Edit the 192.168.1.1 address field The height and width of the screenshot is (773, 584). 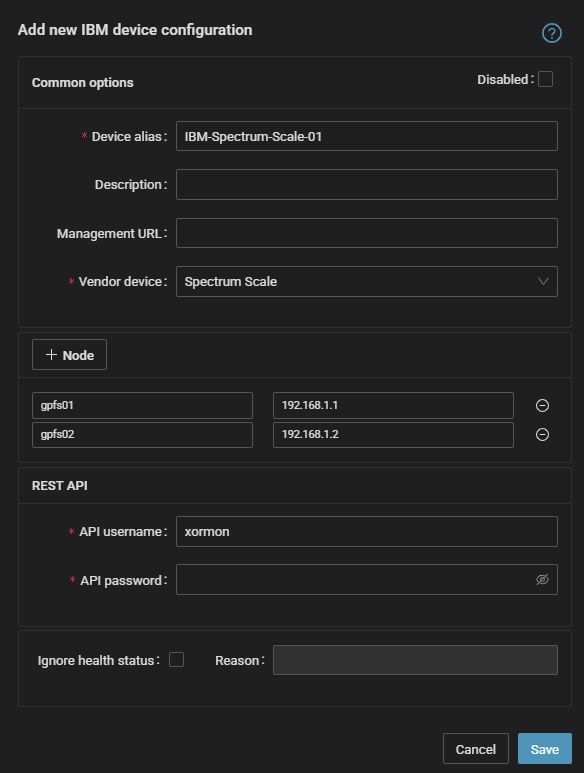pyautogui.click(x=393, y=405)
